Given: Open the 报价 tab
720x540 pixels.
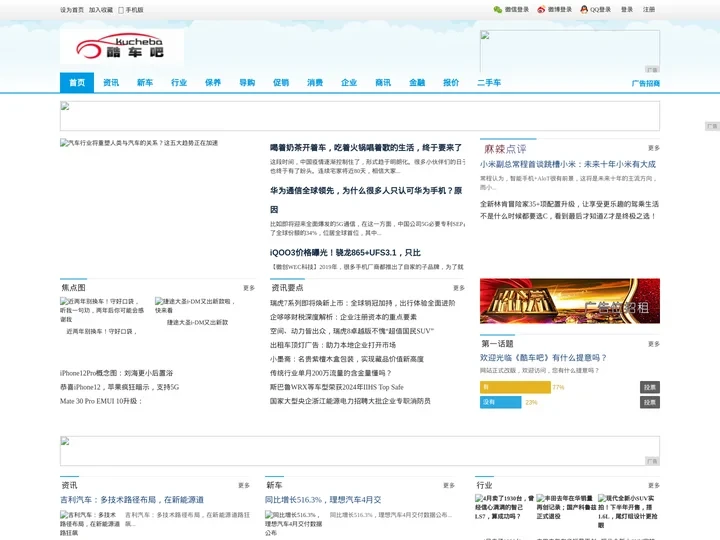Looking at the screenshot, I should 450,83.
